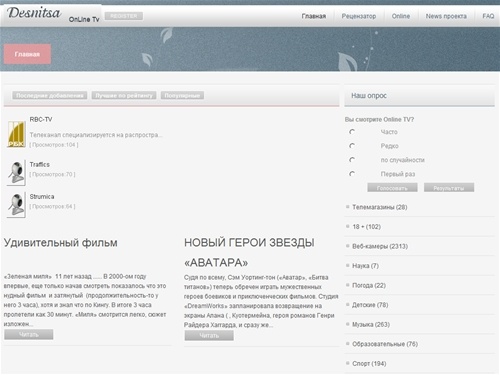Click the REGISTER button

(124, 16)
